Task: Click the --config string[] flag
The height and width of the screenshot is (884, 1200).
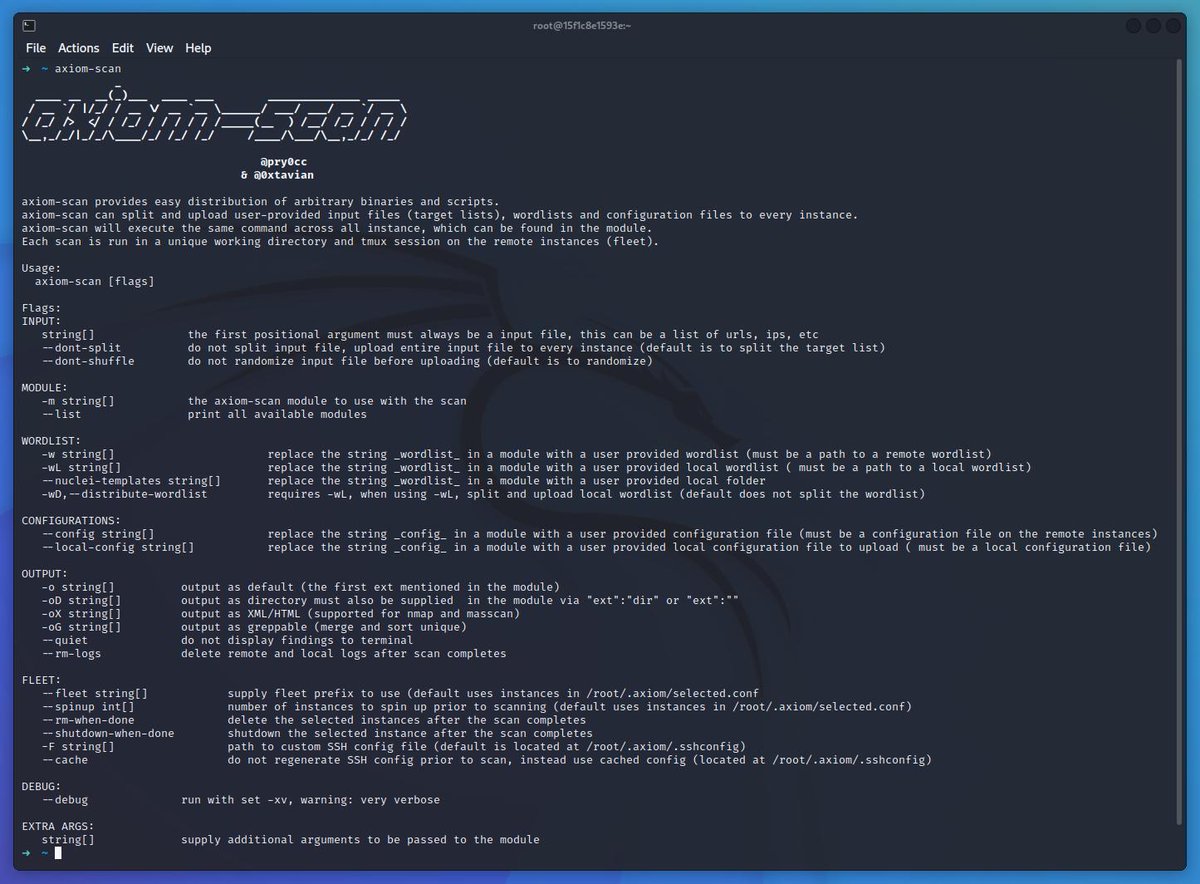Action: 98,534
